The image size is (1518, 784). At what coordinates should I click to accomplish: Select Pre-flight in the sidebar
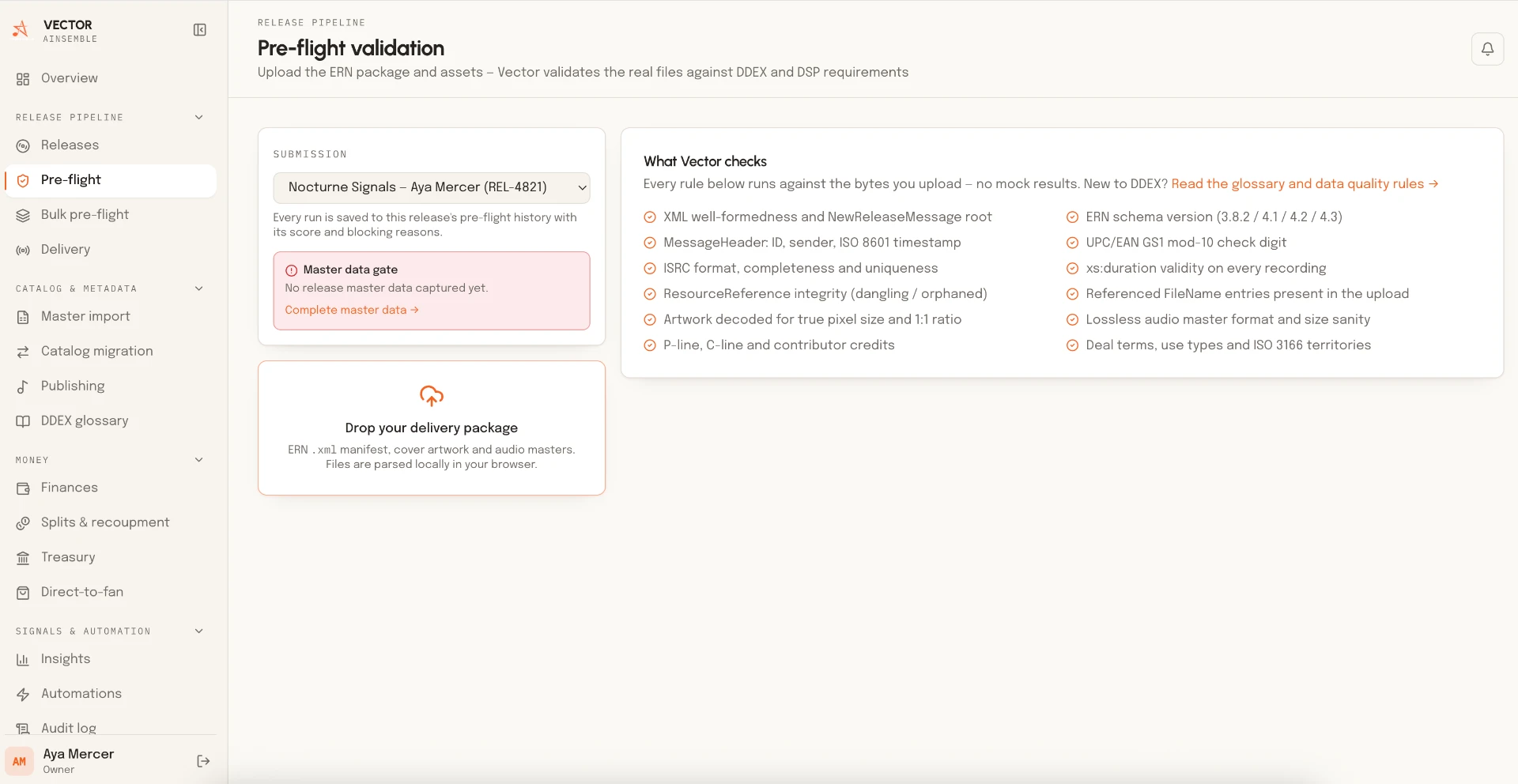(x=111, y=180)
